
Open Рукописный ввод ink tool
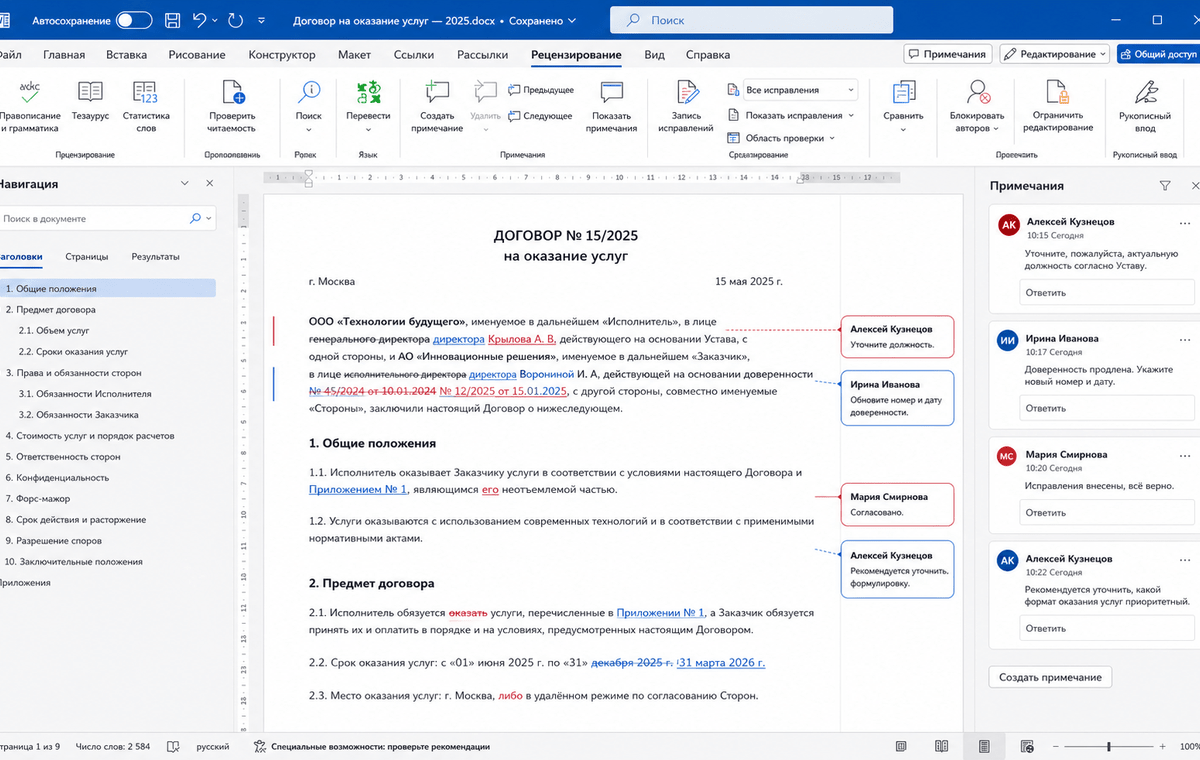coord(1145,108)
